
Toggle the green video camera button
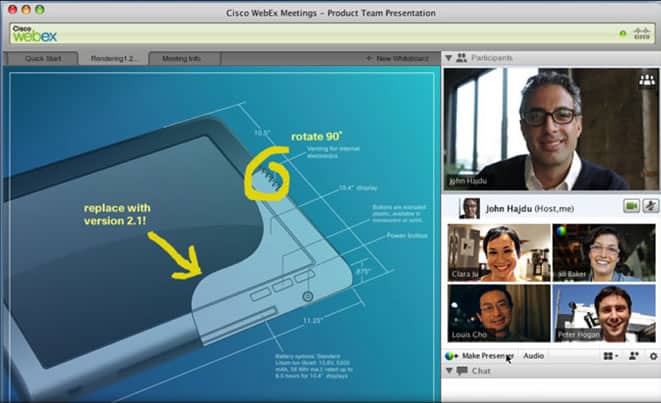click(631, 206)
